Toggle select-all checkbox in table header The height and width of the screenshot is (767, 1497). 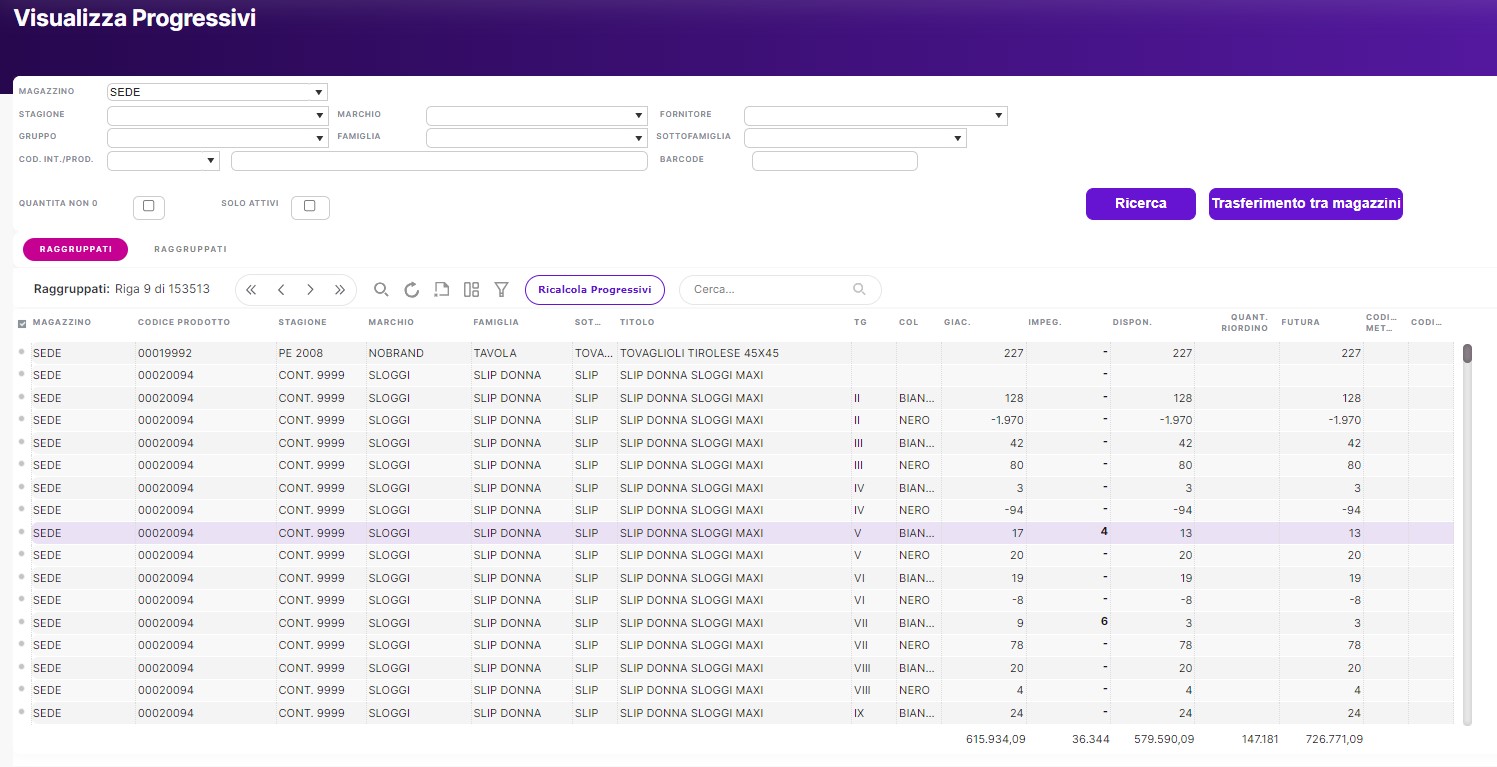[22, 323]
